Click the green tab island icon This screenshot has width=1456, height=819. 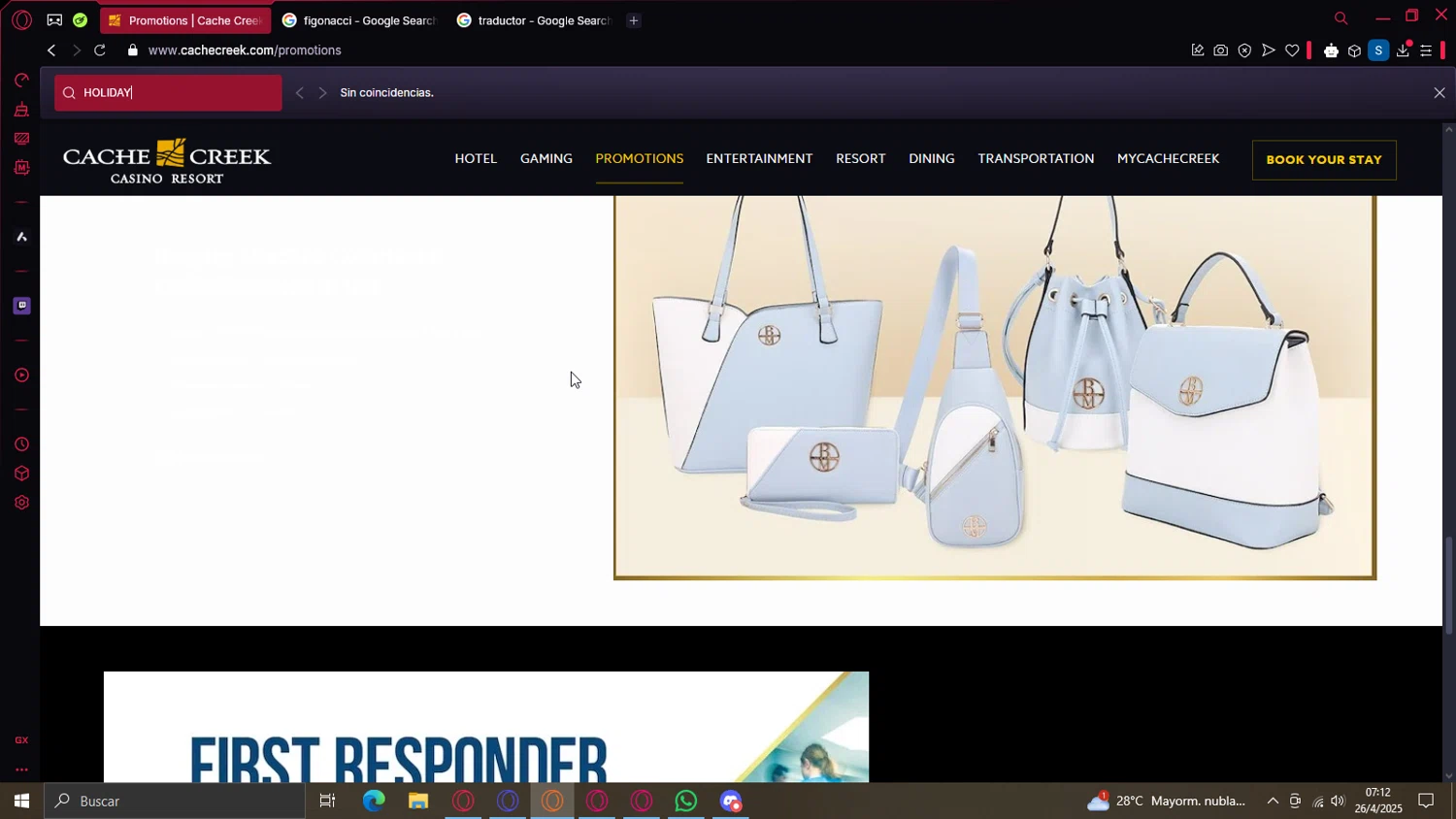(x=81, y=19)
